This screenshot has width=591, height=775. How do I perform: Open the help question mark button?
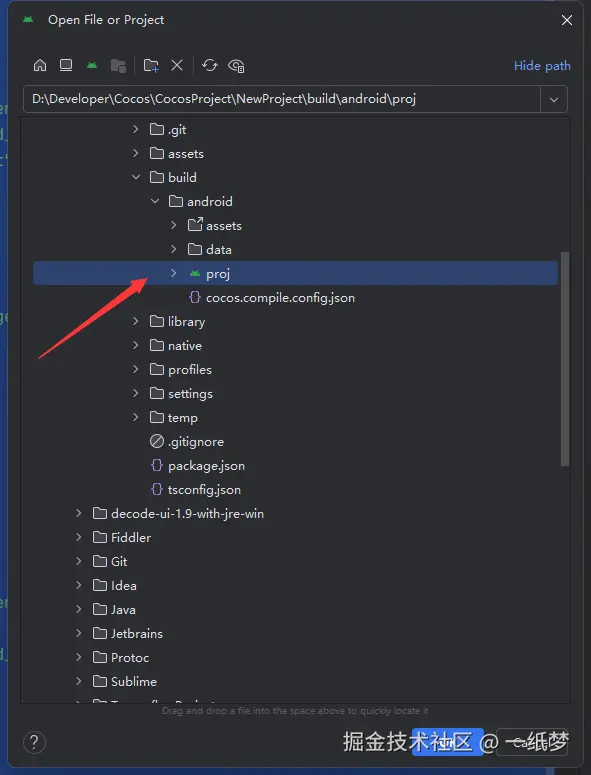tap(34, 742)
